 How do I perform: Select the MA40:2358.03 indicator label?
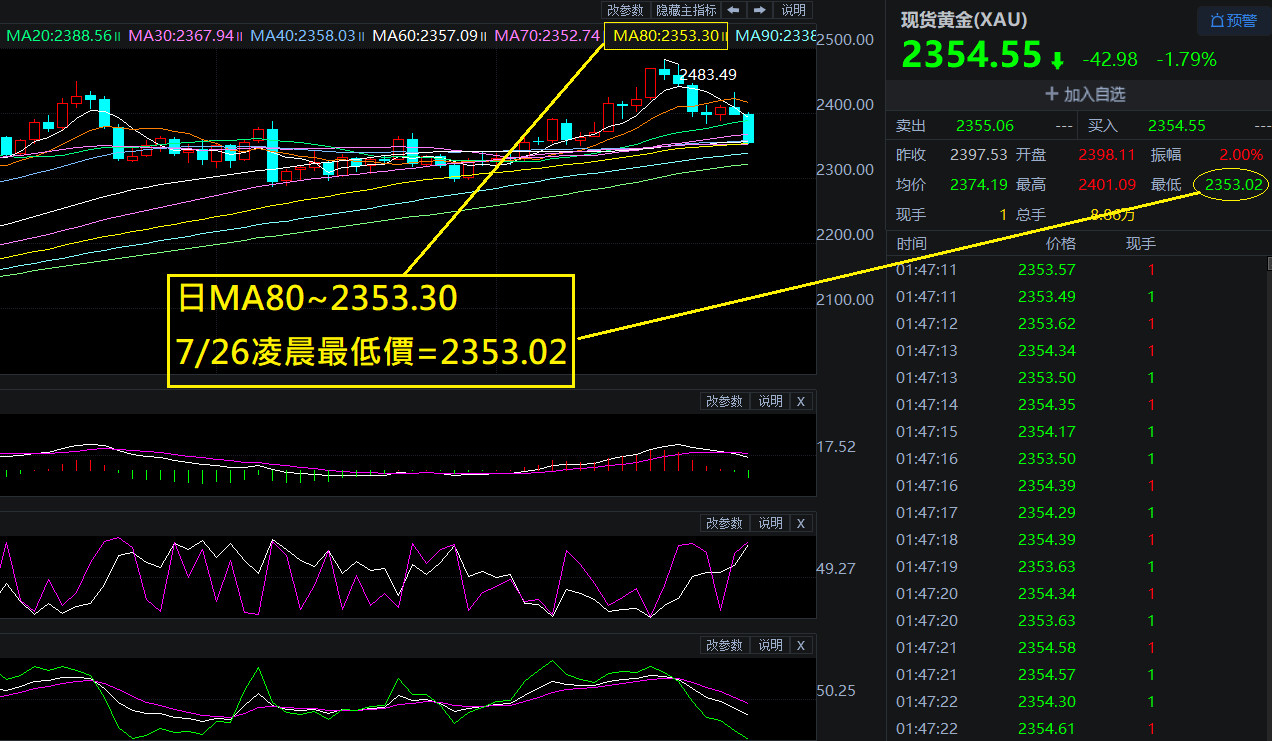[303, 36]
